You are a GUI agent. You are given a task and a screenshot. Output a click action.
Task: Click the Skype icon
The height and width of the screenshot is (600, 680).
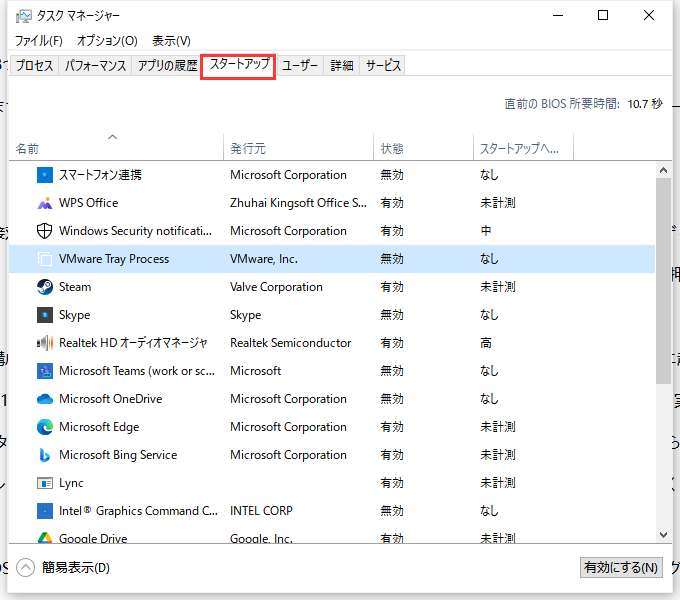coord(45,315)
